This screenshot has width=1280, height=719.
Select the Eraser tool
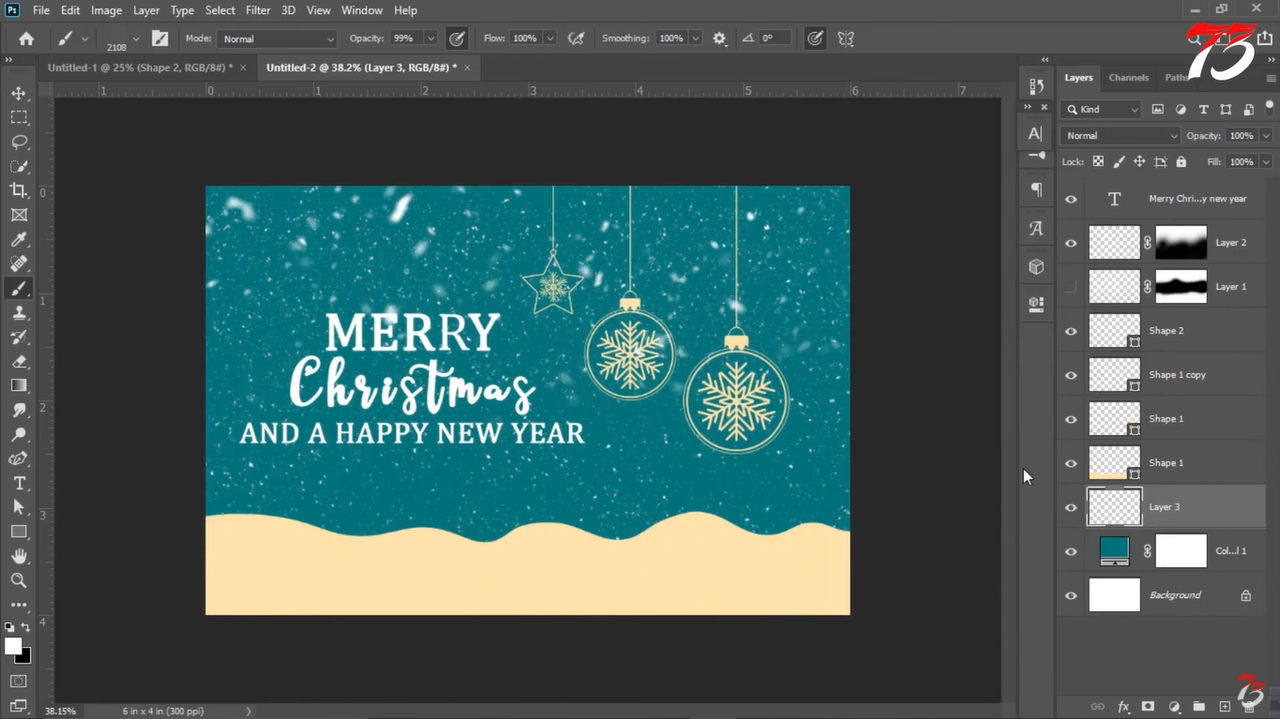click(x=19, y=361)
